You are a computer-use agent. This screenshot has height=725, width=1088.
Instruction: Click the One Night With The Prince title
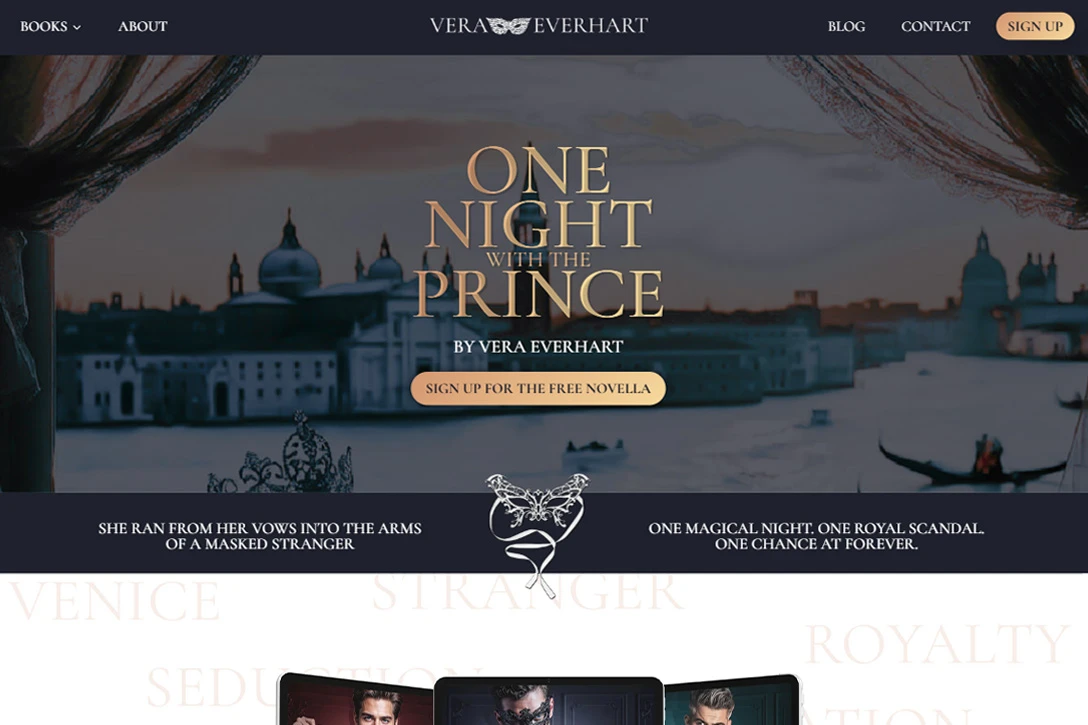pos(538,232)
